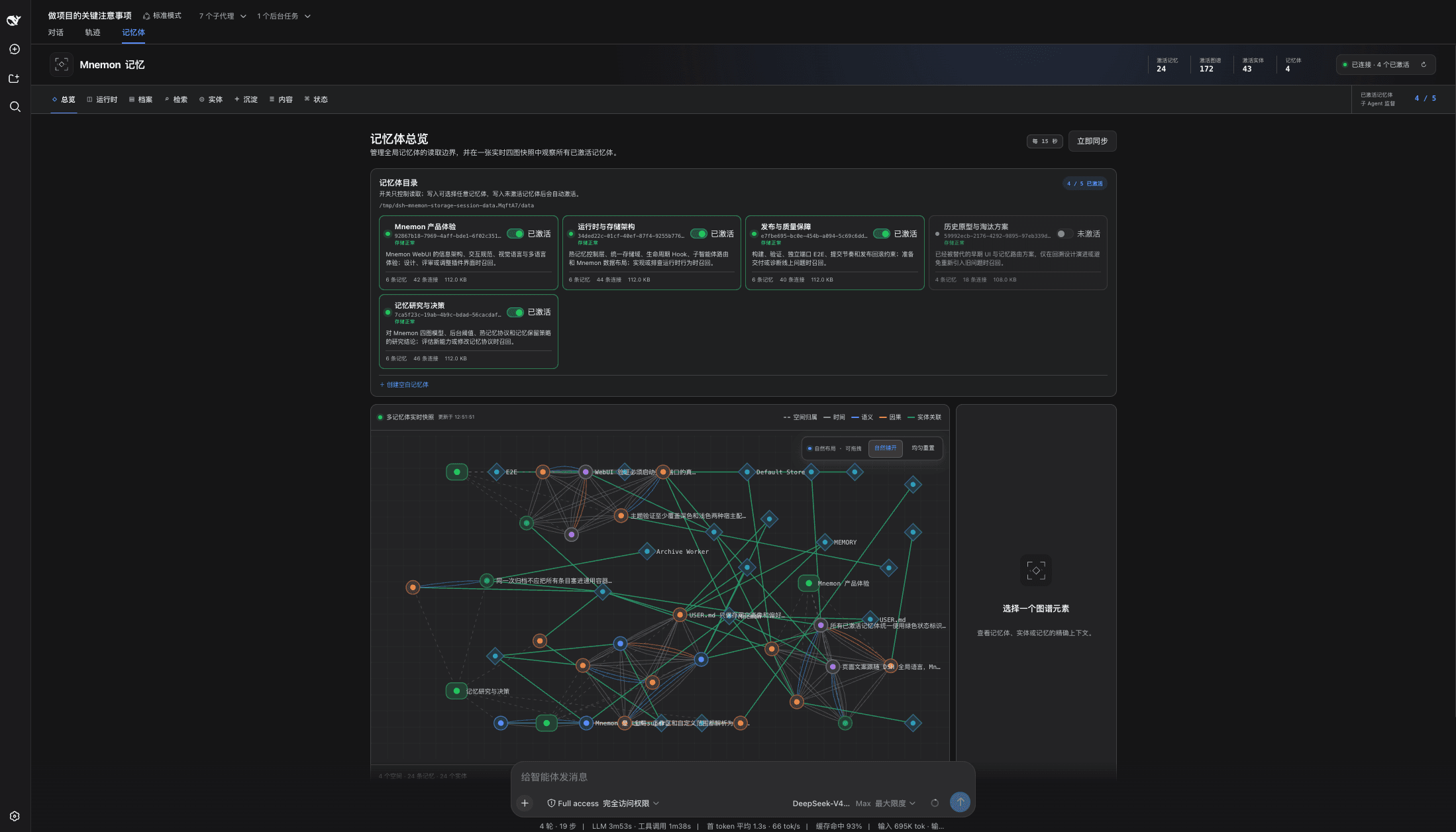The image size is (1456, 832).
Task: Open the 实体 sub-tab
Action: click(211, 99)
